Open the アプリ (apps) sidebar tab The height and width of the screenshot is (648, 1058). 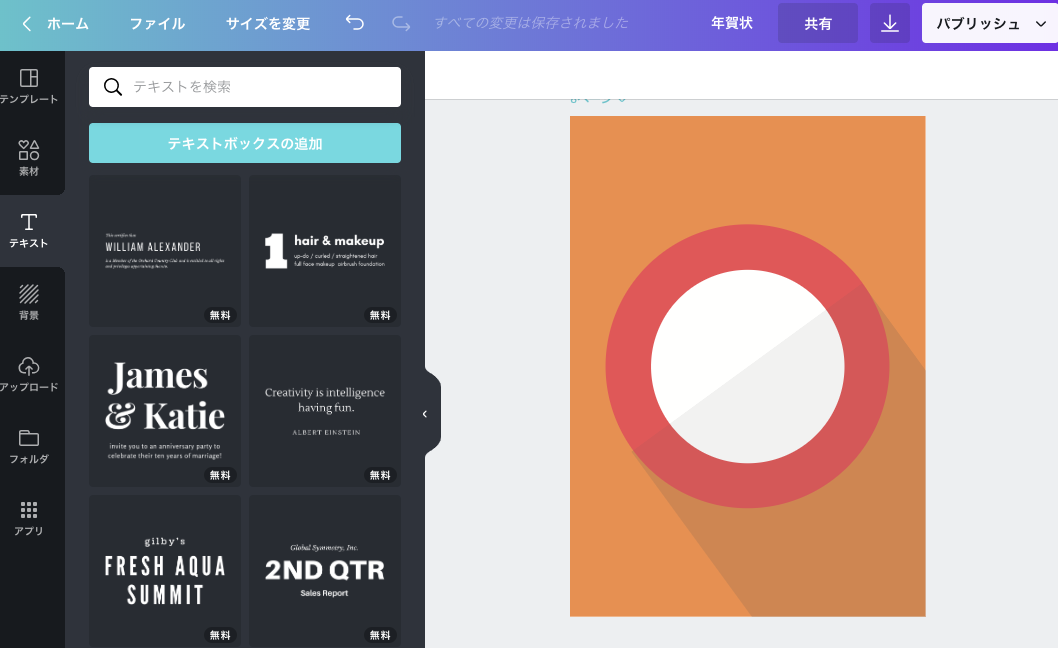[x=29, y=518]
